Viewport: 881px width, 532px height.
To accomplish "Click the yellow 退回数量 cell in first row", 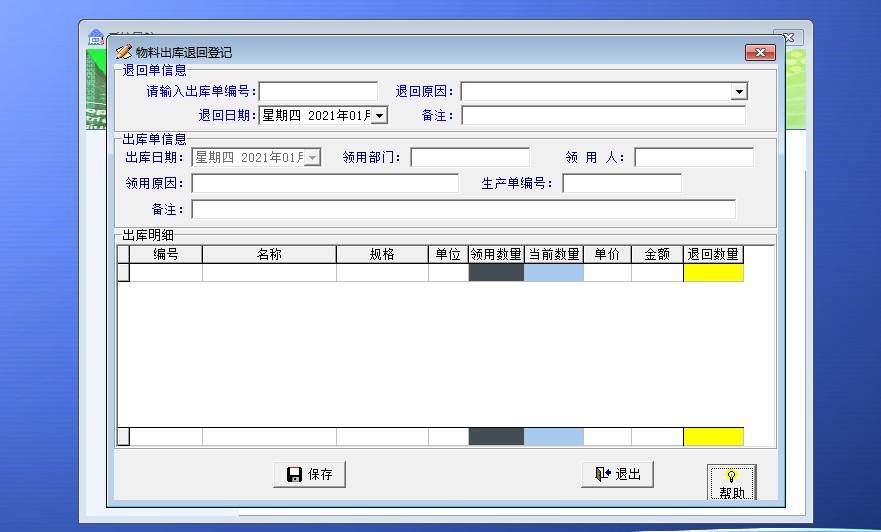I will click(714, 272).
